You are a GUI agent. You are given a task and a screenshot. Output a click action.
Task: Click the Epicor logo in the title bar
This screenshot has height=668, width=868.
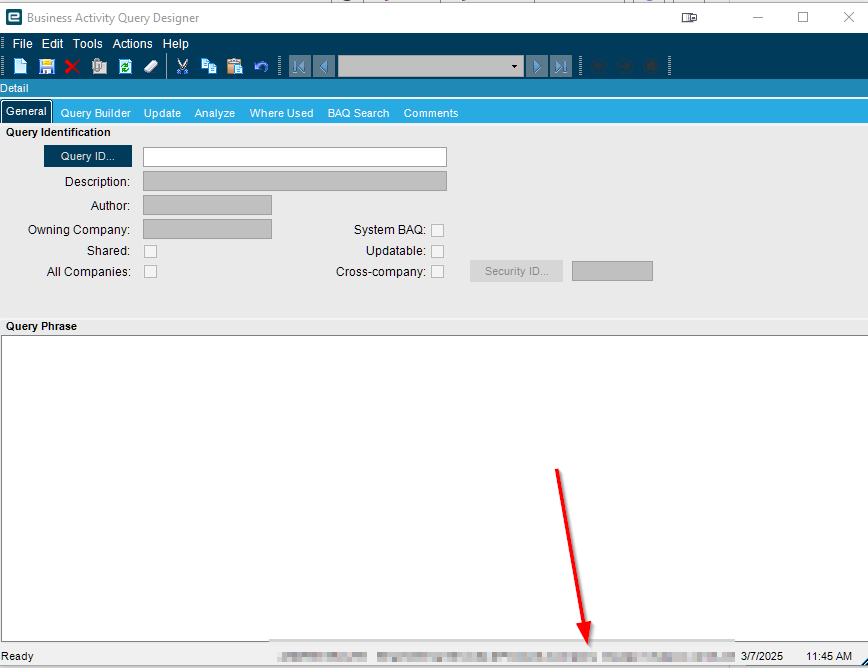click(14, 18)
